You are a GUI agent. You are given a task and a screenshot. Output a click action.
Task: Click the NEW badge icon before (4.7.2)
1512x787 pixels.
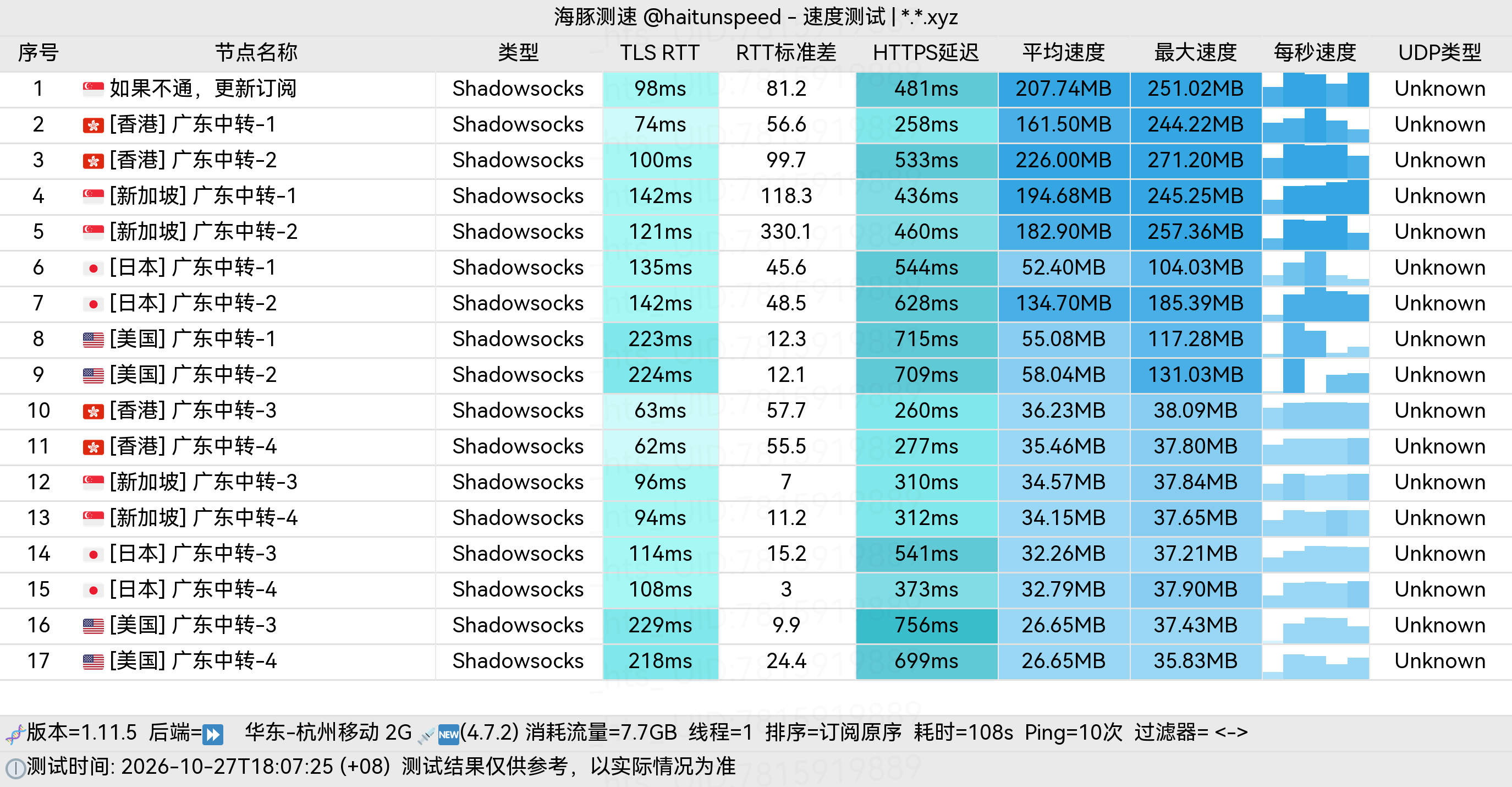click(x=449, y=735)
